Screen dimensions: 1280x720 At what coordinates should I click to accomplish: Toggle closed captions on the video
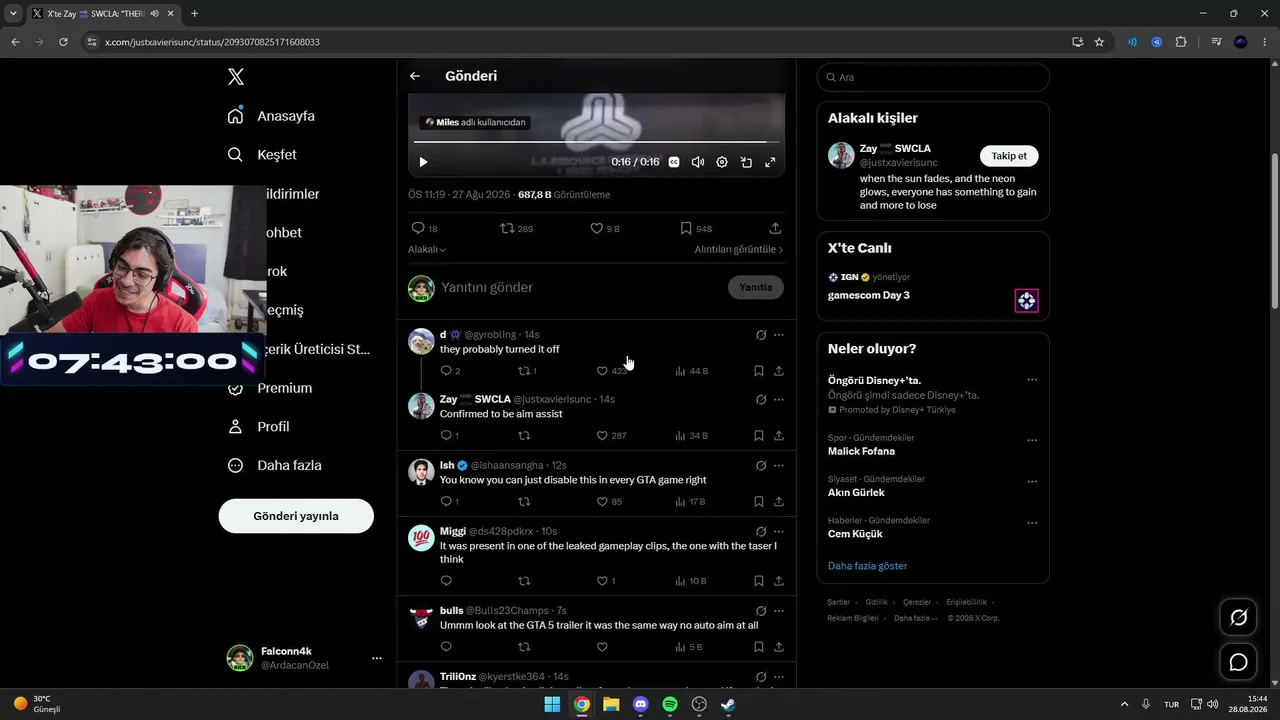point(674,162)
